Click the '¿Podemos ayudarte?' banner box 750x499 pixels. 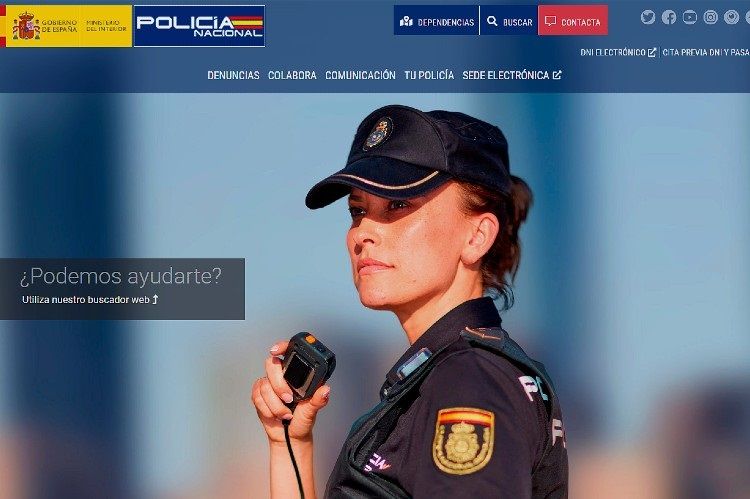tap(122, 289)
